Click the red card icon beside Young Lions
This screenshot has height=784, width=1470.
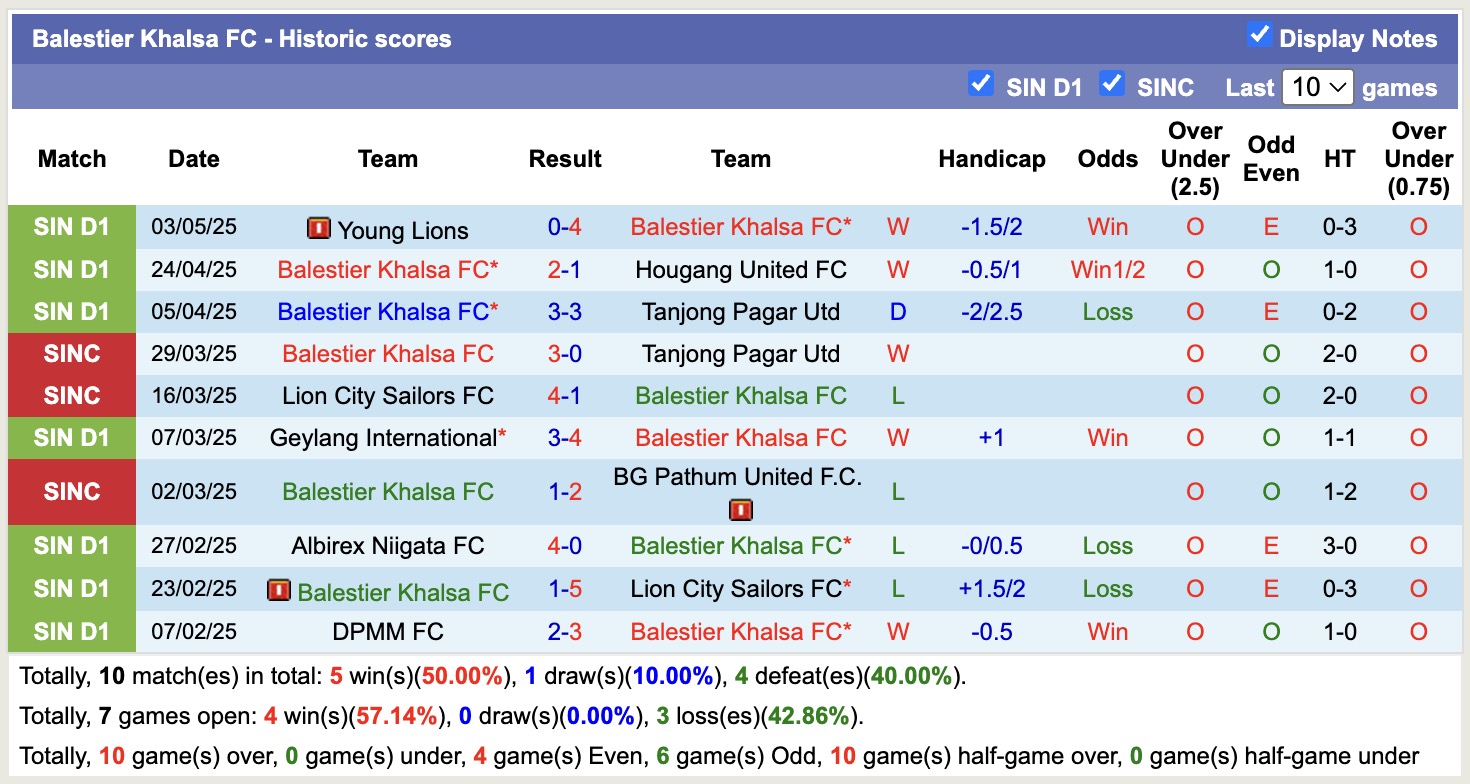pyautogui.click(x=318, y=229)
